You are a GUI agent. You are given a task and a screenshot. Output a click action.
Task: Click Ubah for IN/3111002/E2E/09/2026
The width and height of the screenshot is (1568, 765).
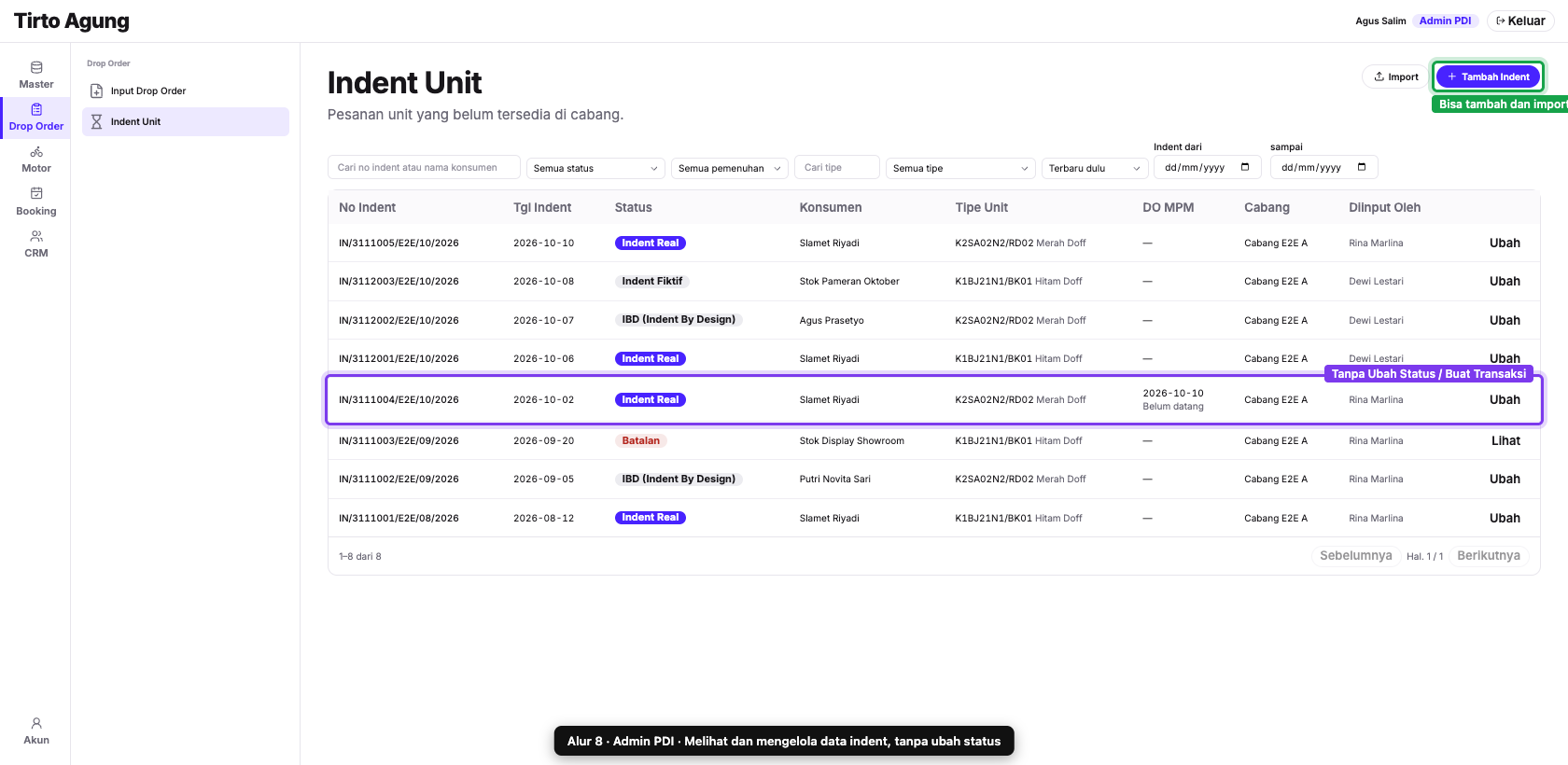tap(1505, 479)
